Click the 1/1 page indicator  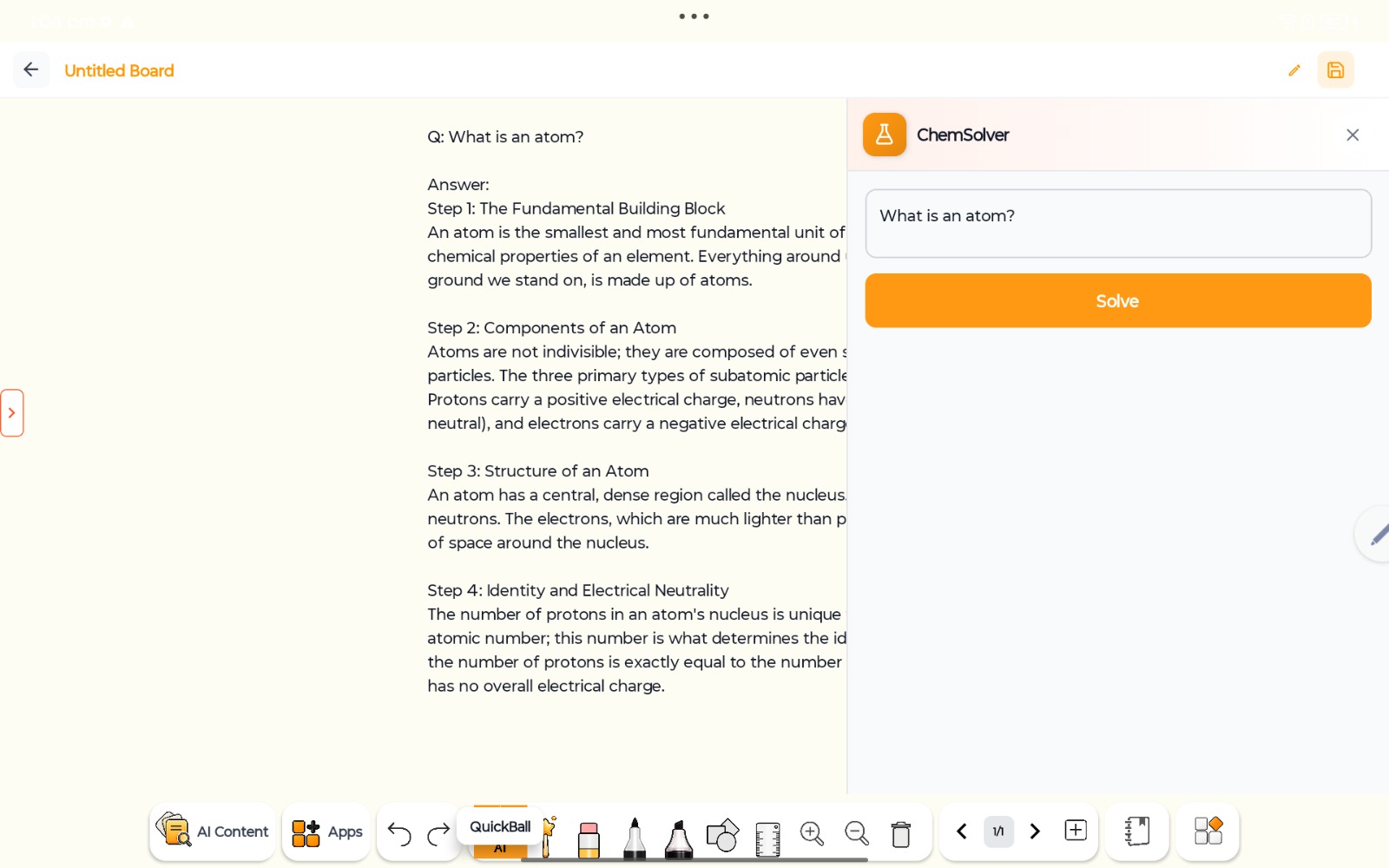pos(998,832)
